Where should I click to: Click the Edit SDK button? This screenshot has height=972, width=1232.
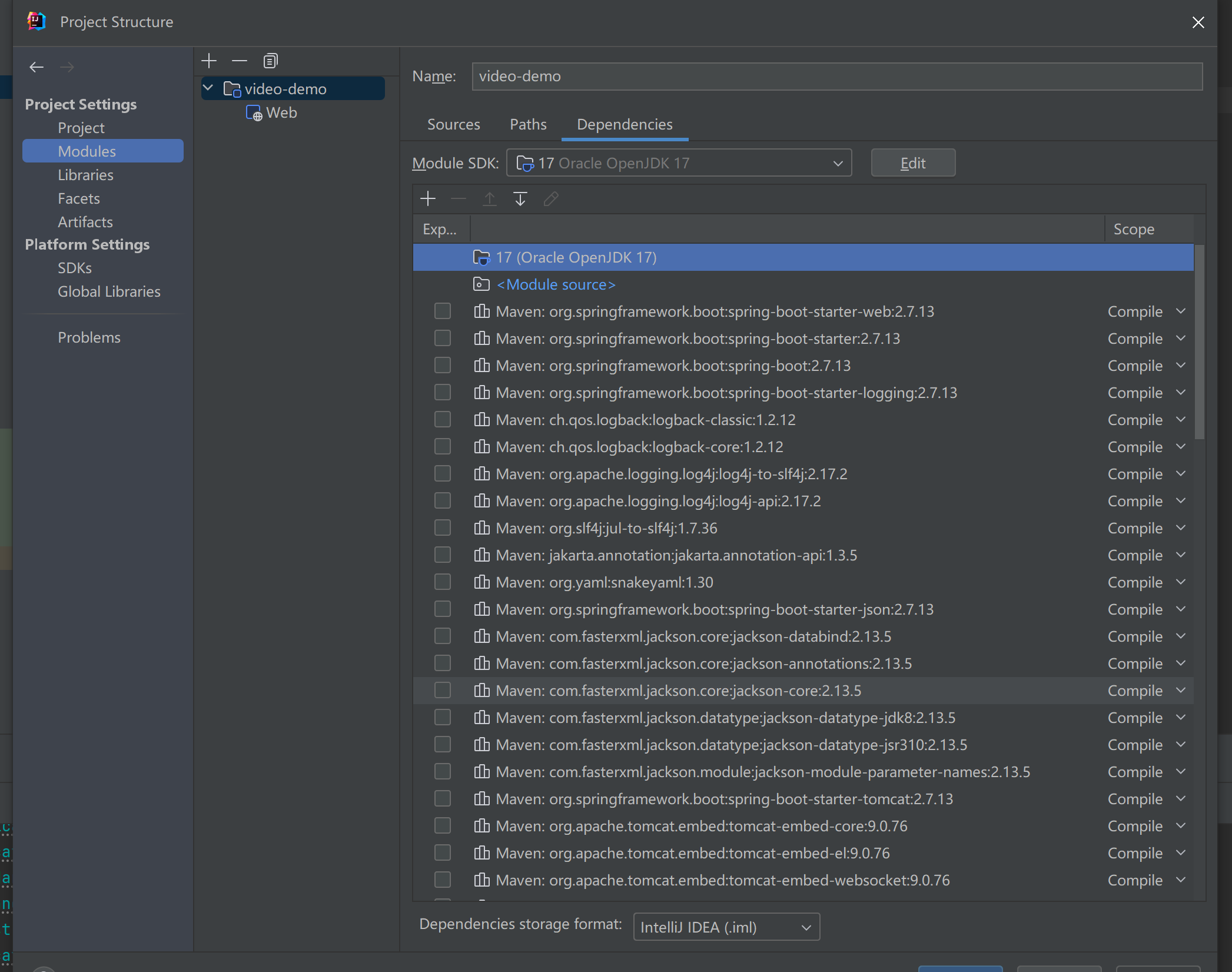click(913, 163)
